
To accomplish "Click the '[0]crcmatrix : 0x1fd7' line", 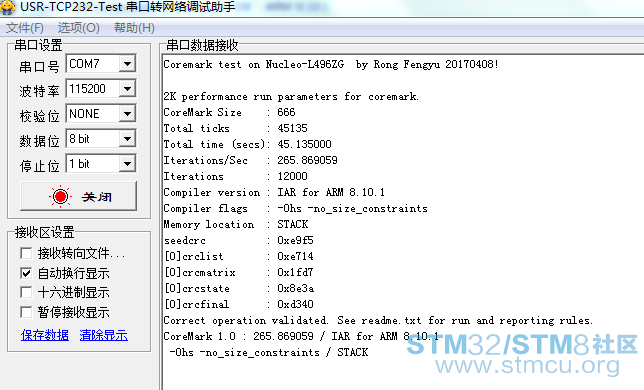I will [238, 272].
